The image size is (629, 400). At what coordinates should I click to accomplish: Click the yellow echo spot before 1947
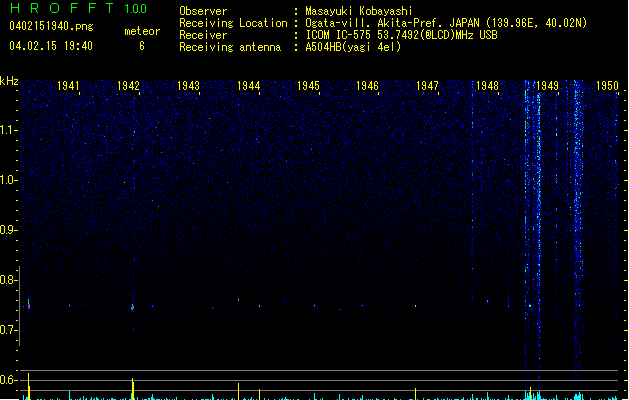click(x=415, y=306)
